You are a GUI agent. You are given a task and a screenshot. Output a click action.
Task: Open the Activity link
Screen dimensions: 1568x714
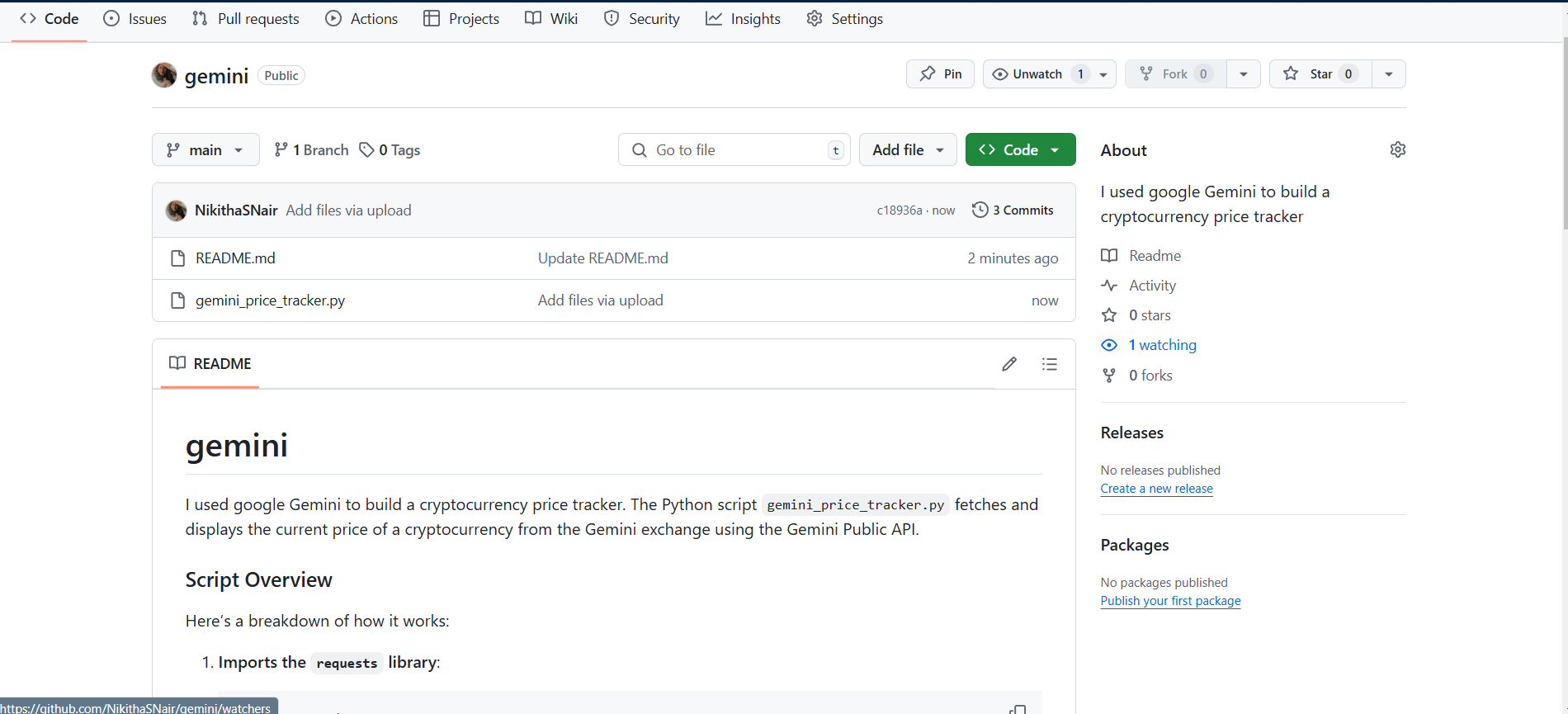pyautogui.click(x=1139, y=286)
